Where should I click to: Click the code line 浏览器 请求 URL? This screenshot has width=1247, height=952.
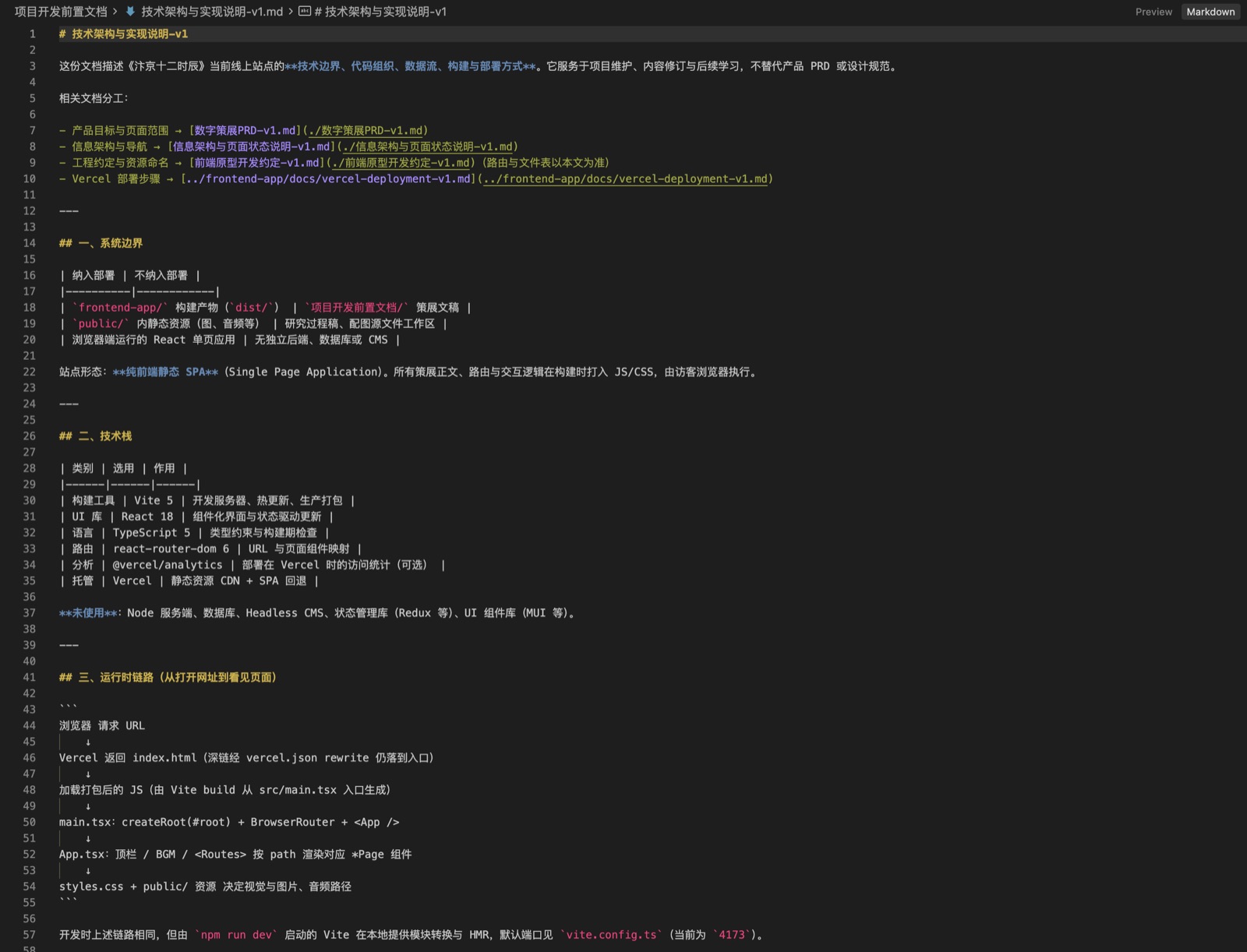(x=102, y=725)
